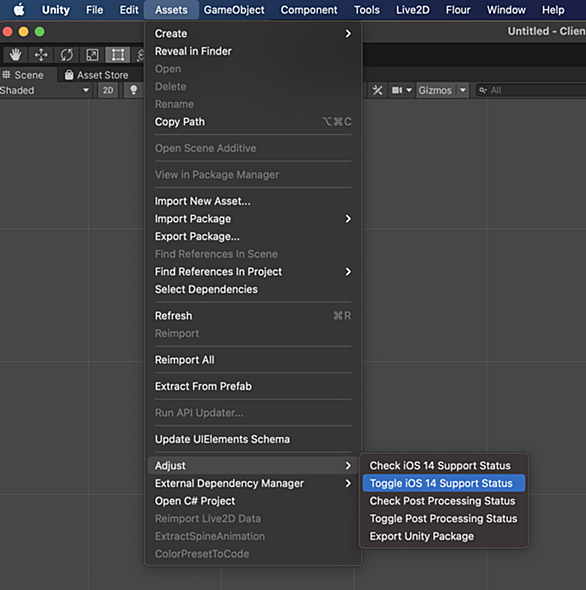The image size is (586, 590).
Task: Open the Gizmos dropdown arrow
Action: click(x=463, y=90)
